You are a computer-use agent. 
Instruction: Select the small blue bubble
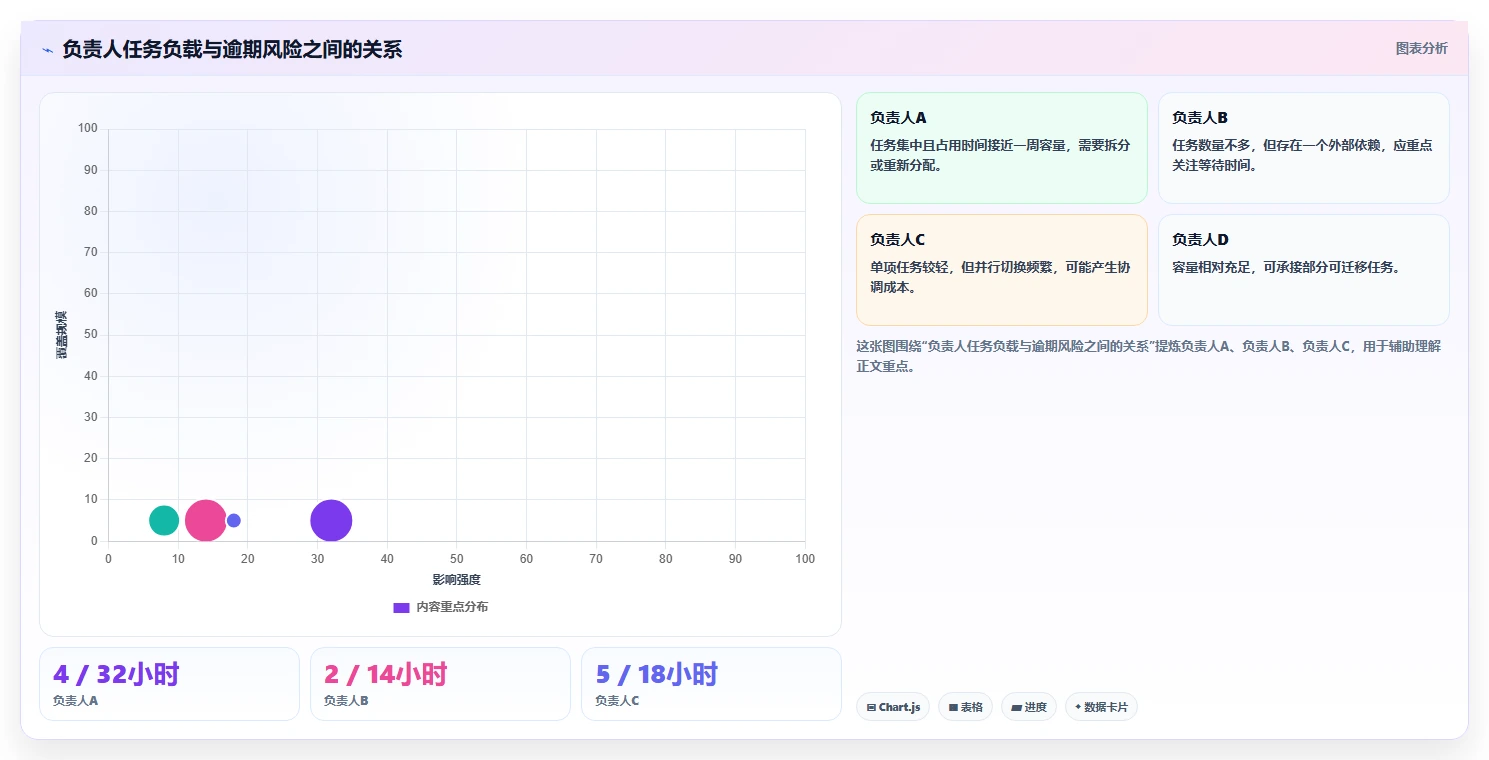point(234,520)
